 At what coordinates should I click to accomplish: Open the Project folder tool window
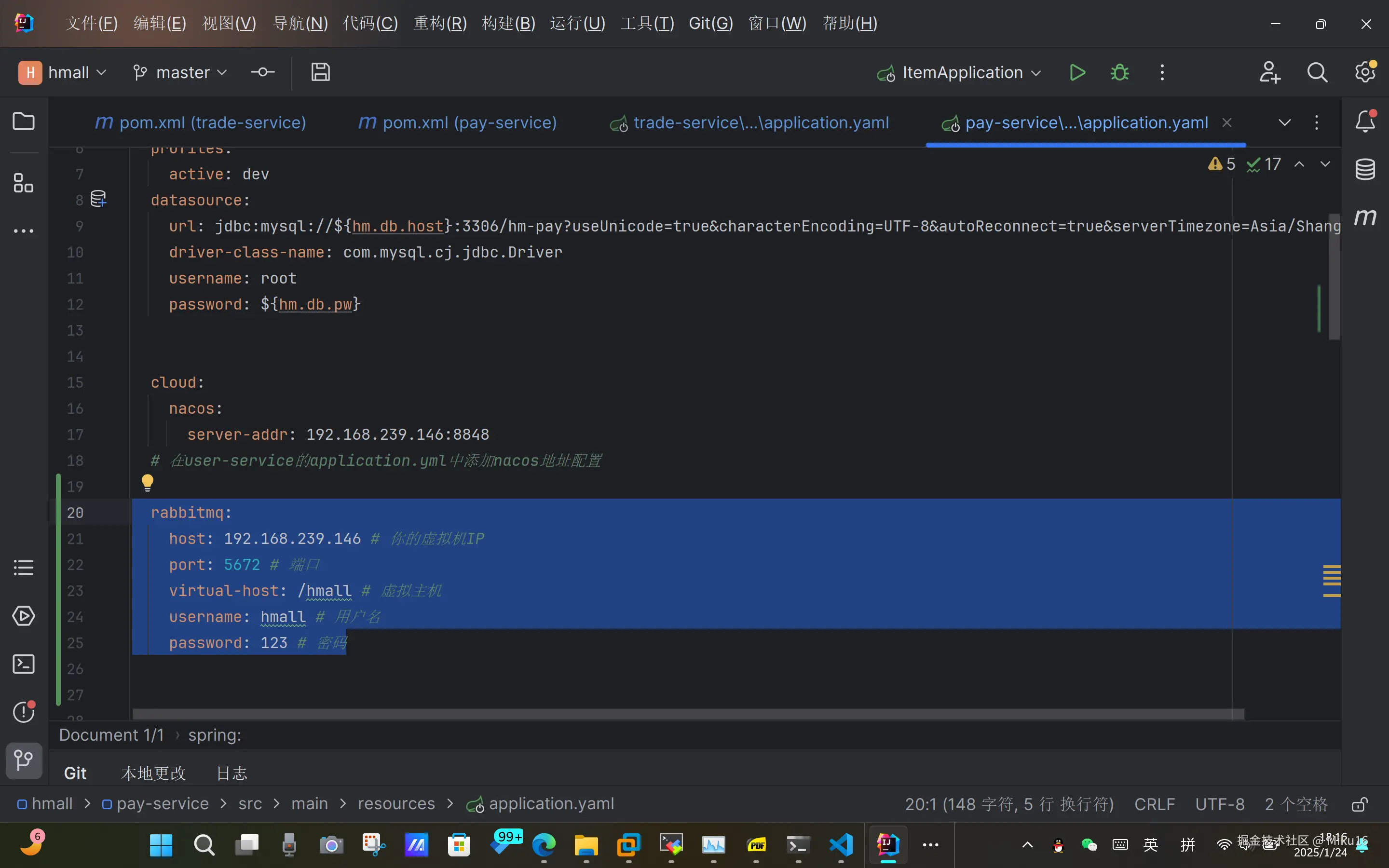[24, 121]
